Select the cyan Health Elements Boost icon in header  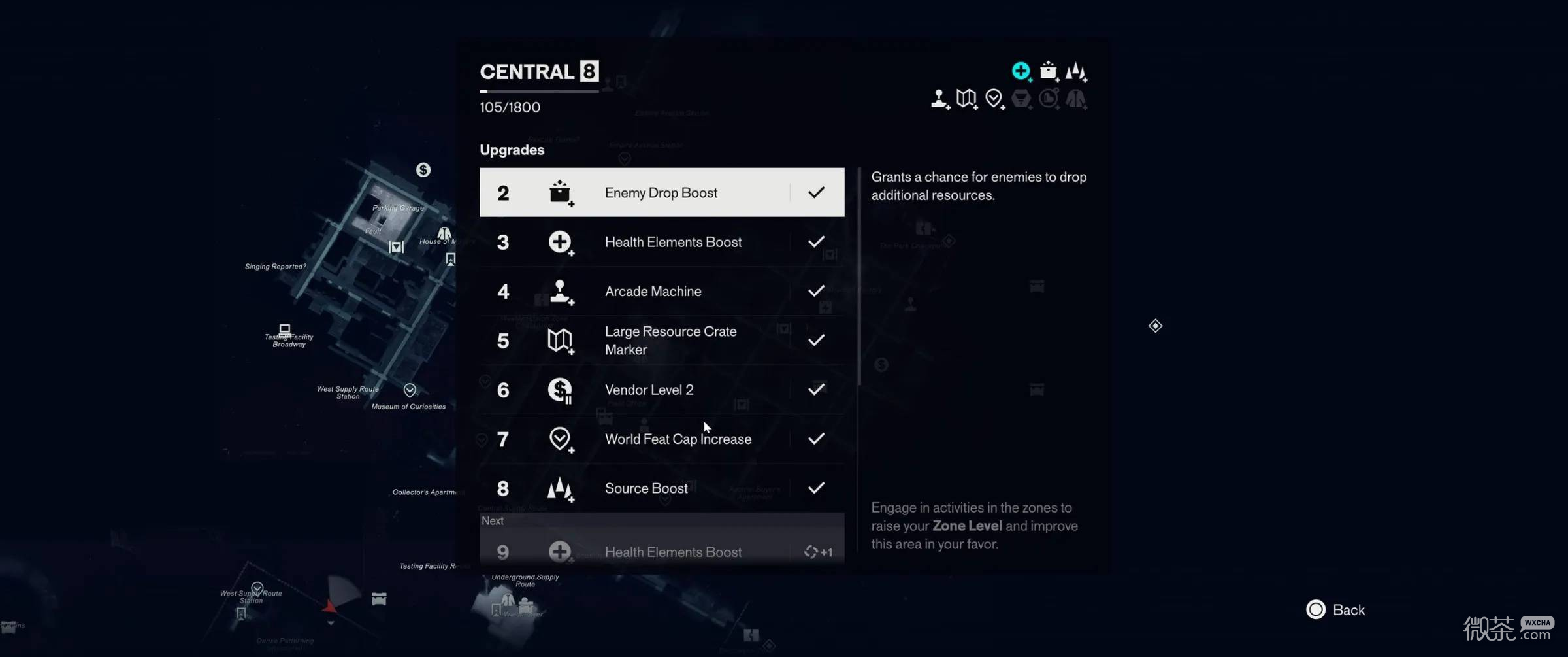[1021, 71]
